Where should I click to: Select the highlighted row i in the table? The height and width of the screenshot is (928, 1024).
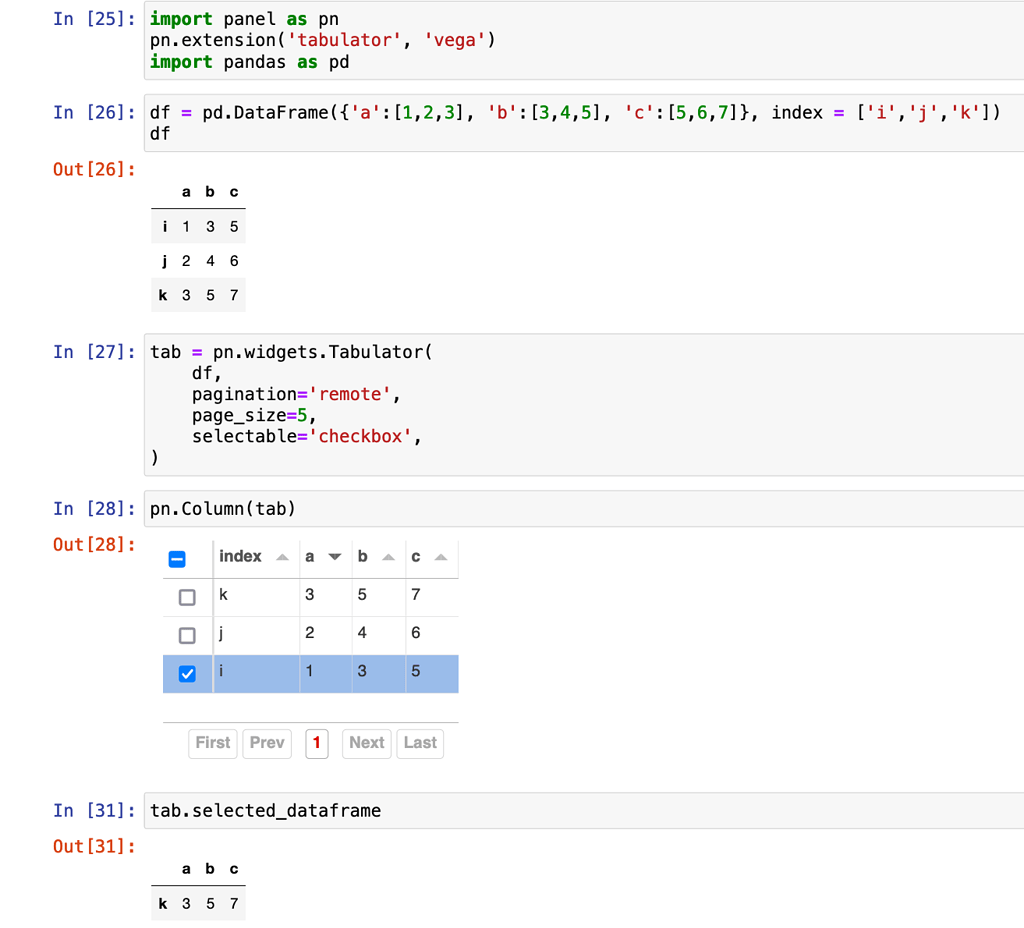point(330,672)
